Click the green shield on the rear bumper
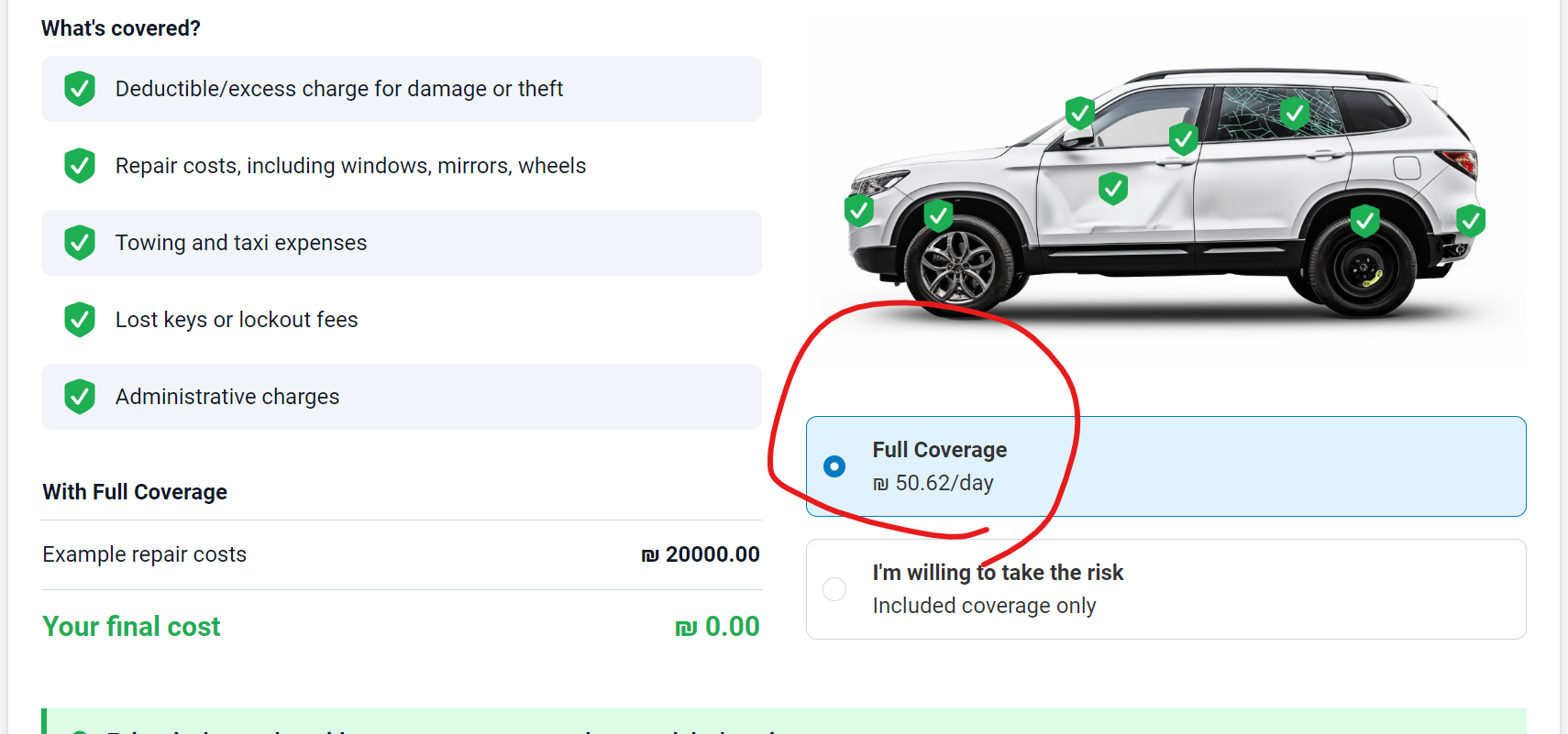The height and width of the screenshot is (734, 1568). [x=1471, y=221]
